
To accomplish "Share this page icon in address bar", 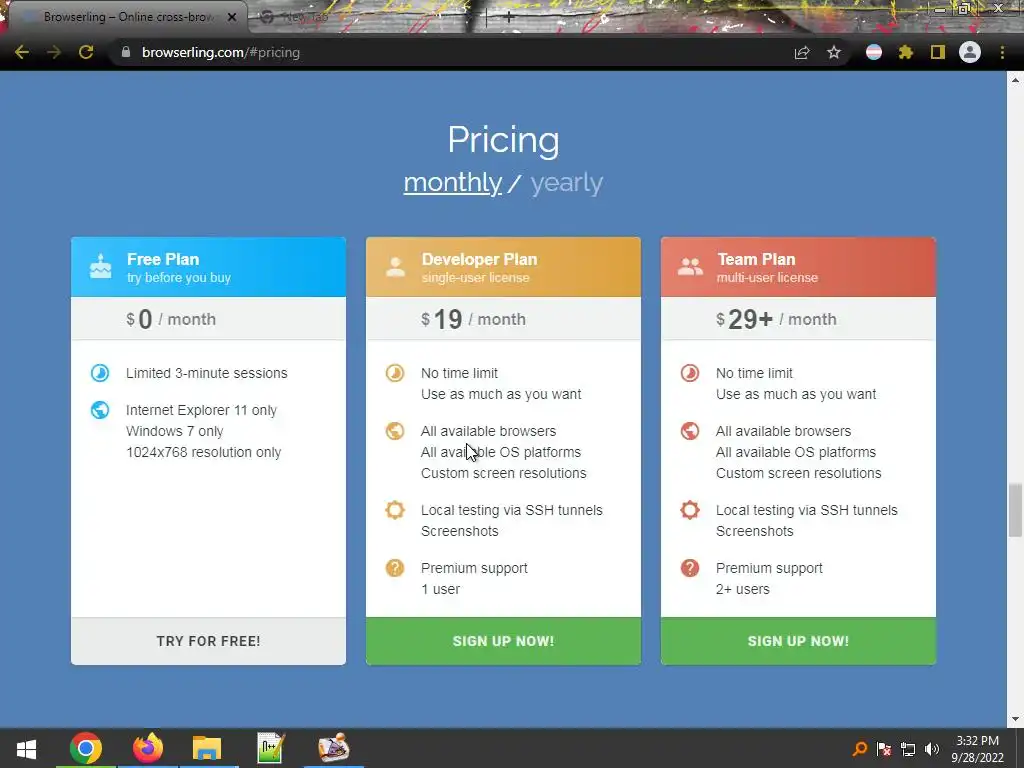I will [x=802, y=52].
